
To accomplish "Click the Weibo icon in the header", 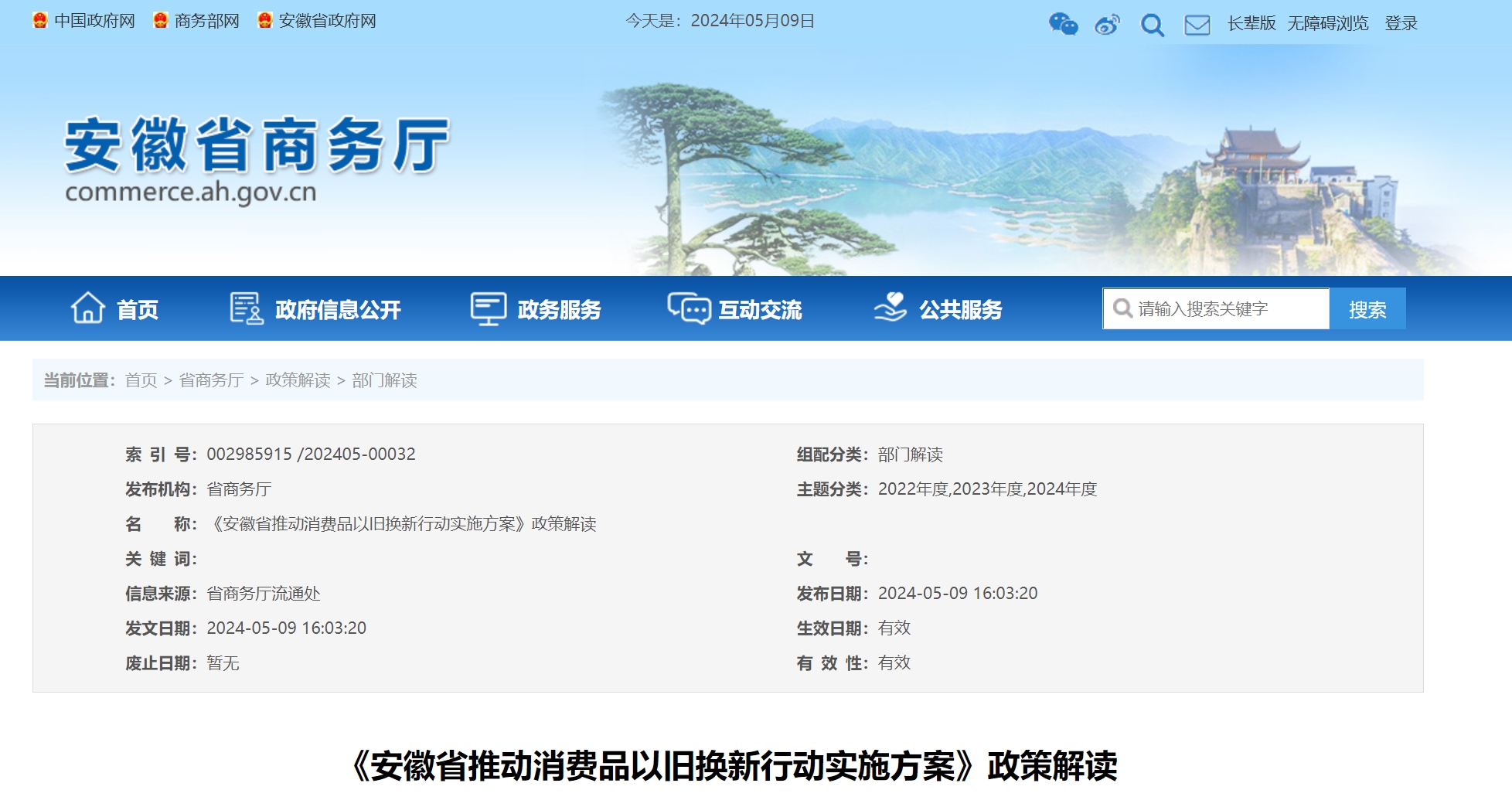I will point(1107,25).
